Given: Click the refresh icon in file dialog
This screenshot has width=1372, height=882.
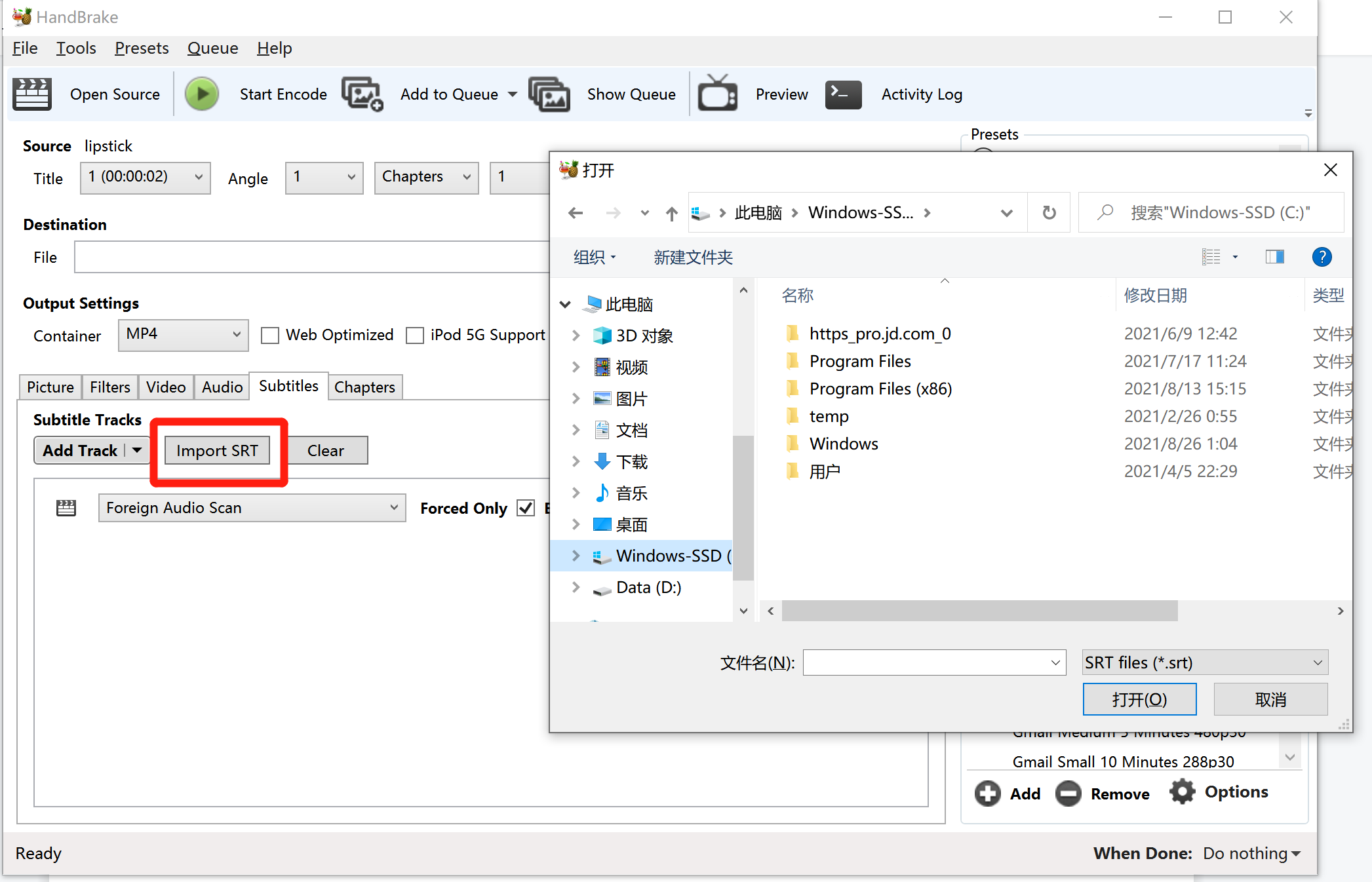Looking at the screenshot, I should (x=1049, y=213).
